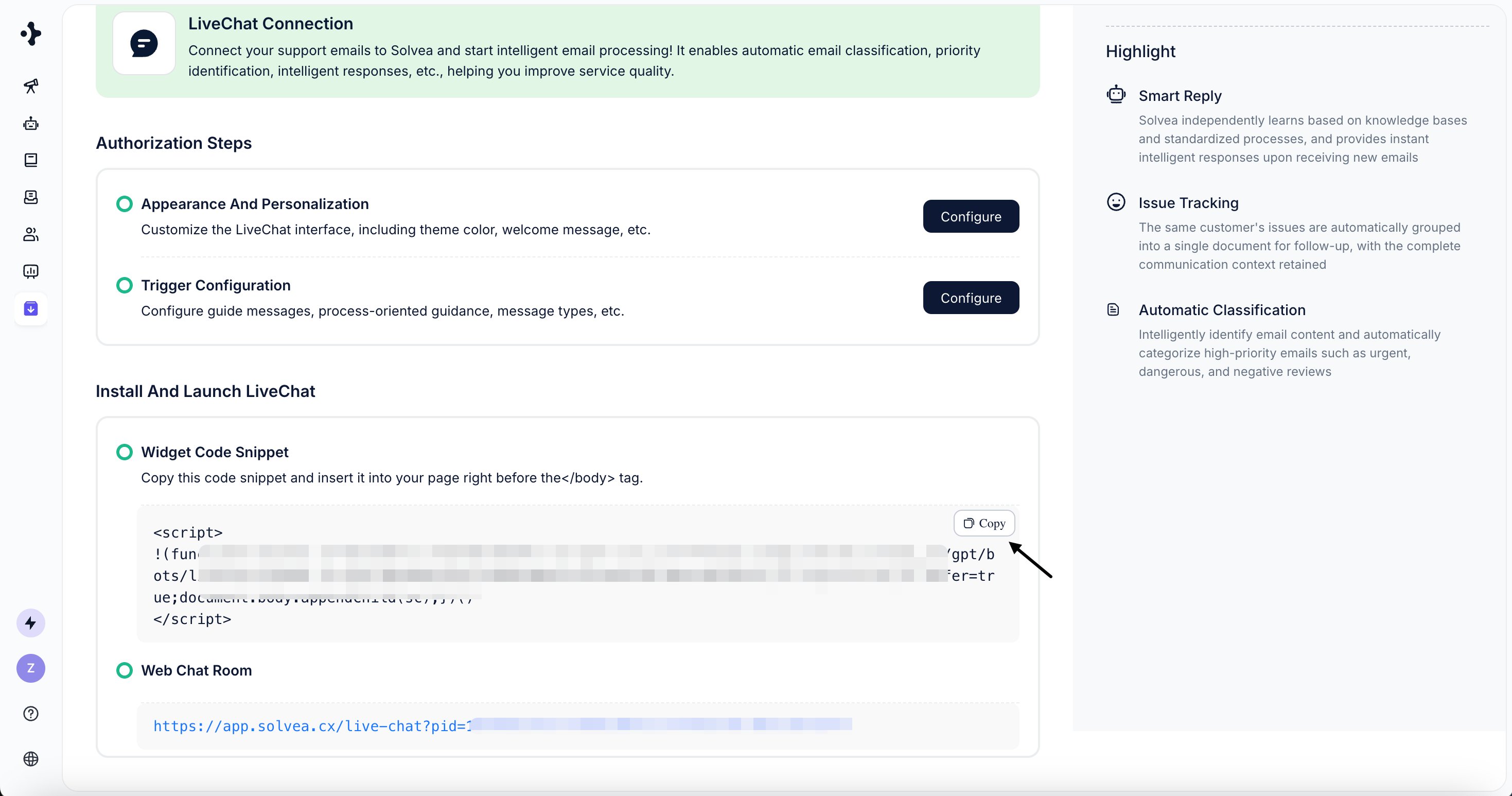Screen dimensions: 1512x796
Task: Click the "LiveChat Connection" title
Action: [x=271, y=24]
